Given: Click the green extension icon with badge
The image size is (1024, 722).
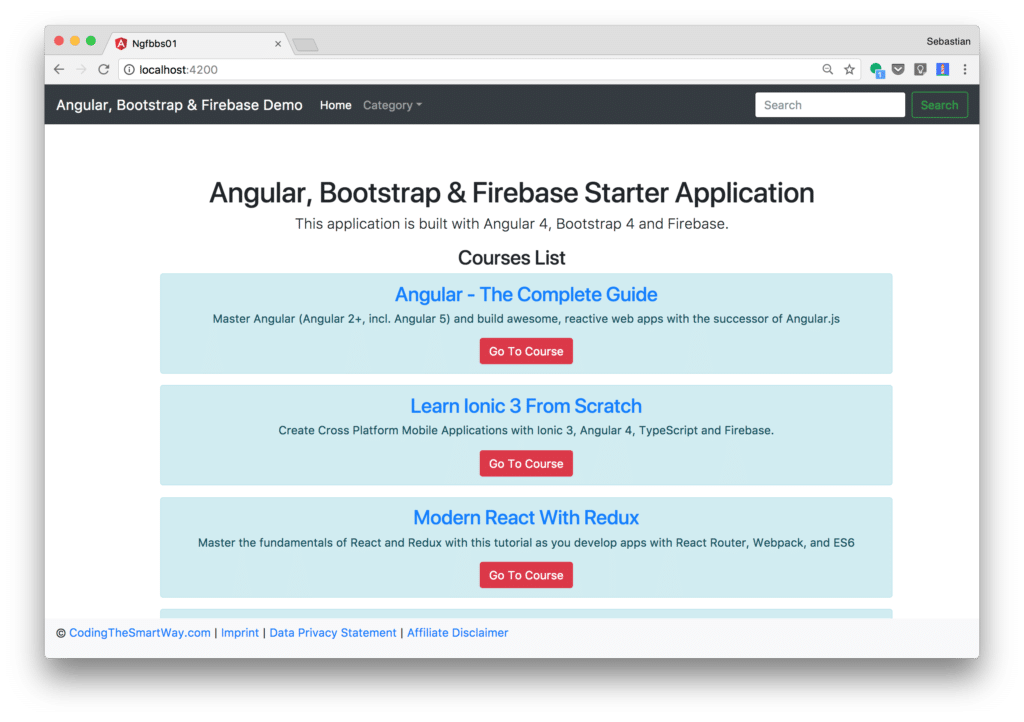Looking at the screenshot, I should tap(876, 70).
